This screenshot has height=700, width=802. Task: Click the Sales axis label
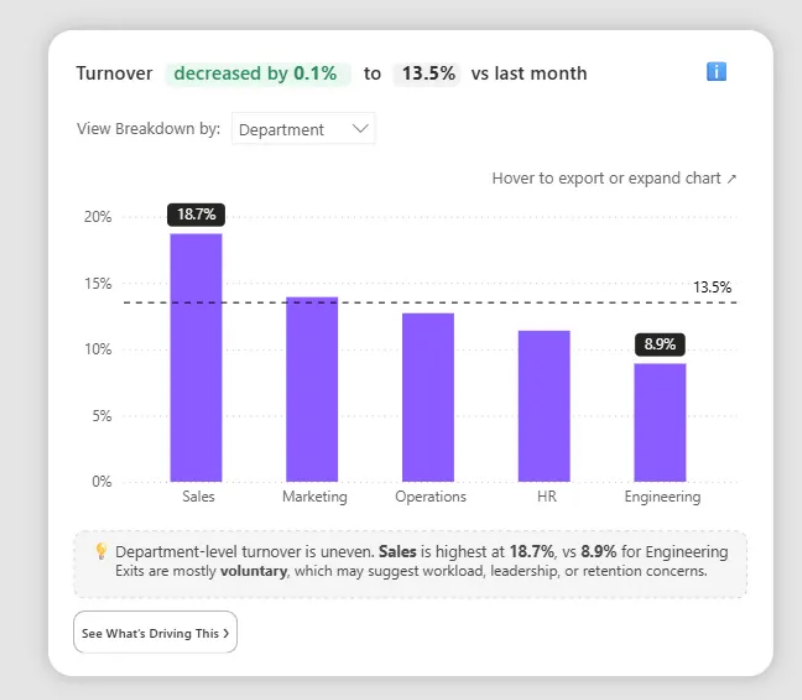[198, 496]
